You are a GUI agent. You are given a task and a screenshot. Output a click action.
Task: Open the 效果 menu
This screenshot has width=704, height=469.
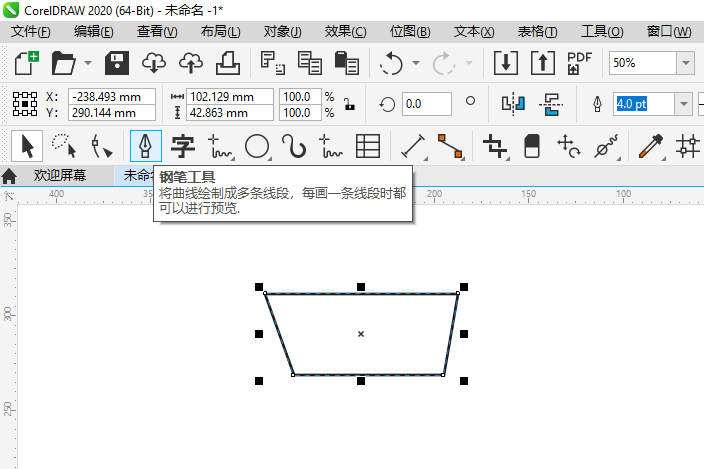coord(345,32)
